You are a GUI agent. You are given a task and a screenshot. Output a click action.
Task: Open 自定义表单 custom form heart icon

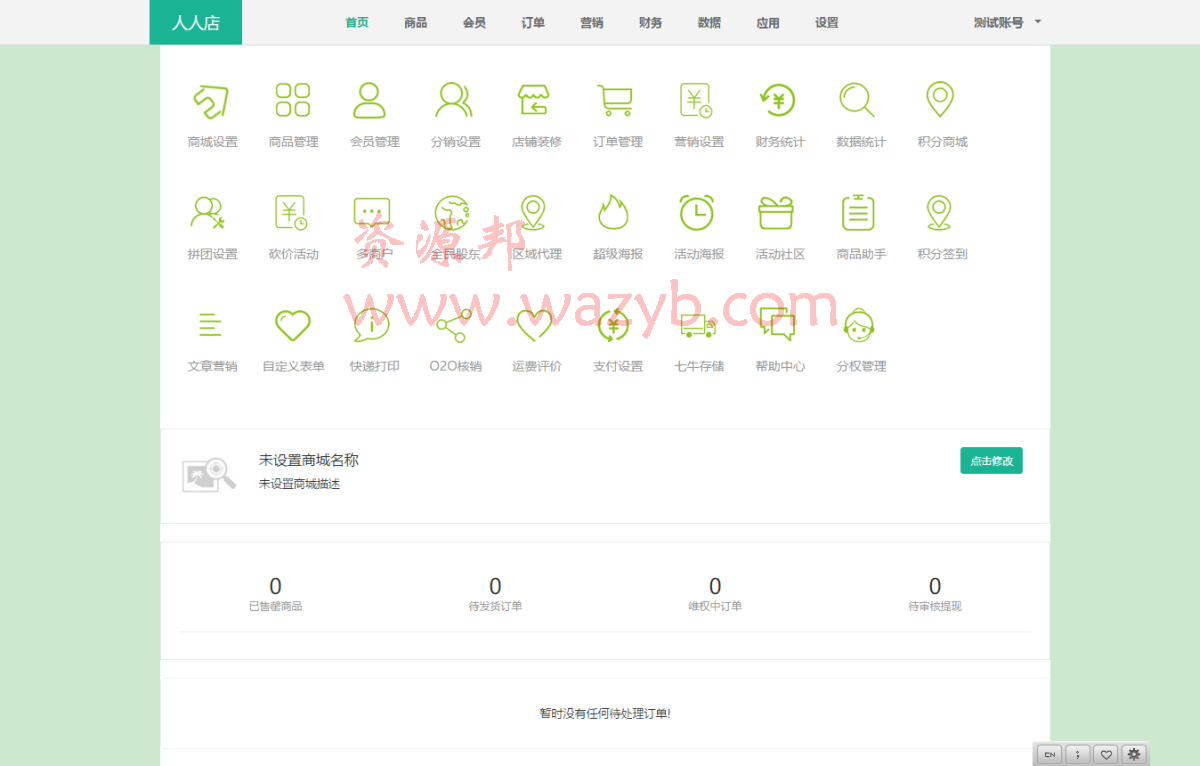[x=293, y=324]
